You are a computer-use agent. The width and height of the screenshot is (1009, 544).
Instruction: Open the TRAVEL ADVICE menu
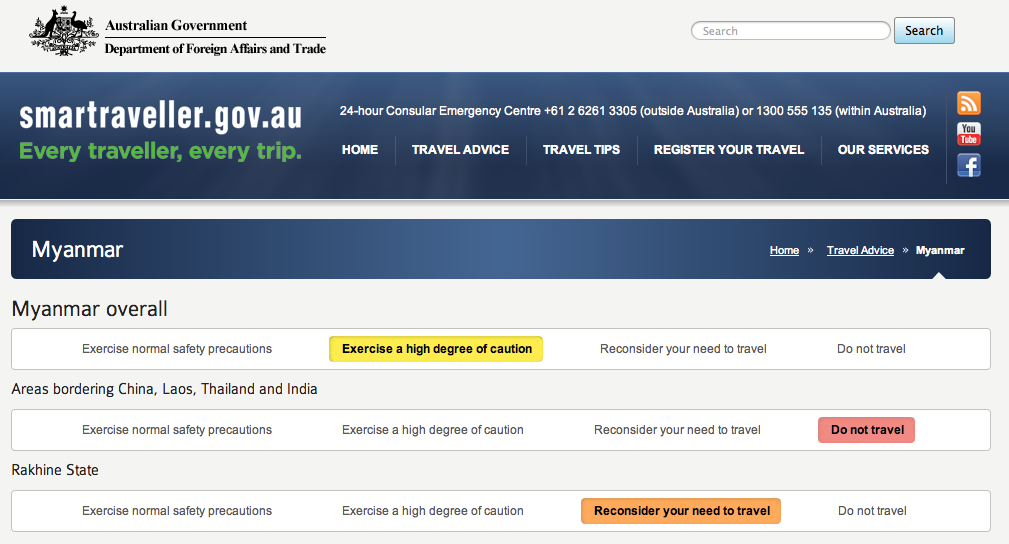click(x=460, y=150)
